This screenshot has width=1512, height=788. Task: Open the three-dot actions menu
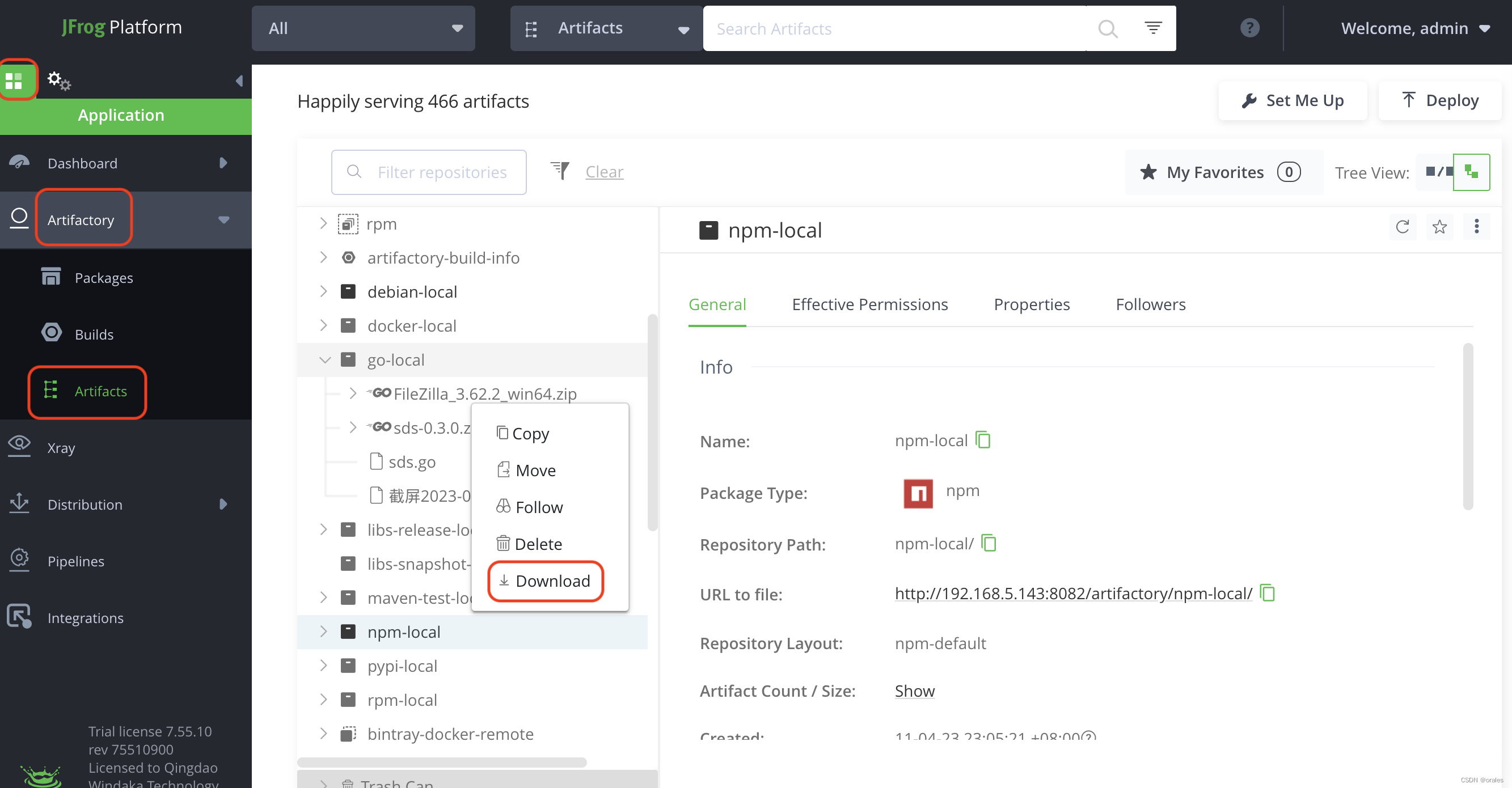1476,227
